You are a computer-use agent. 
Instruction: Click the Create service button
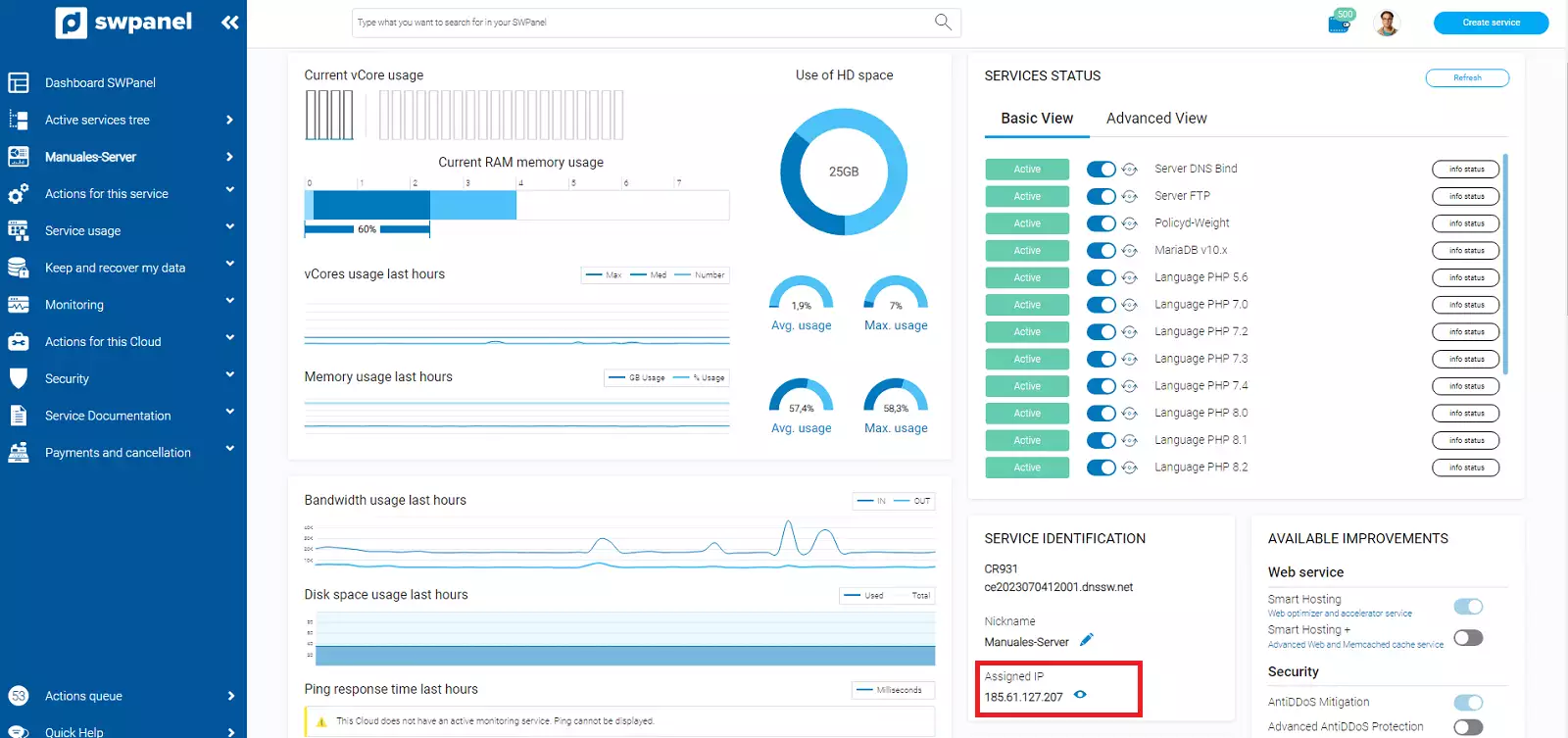(x=1491, y=23)
